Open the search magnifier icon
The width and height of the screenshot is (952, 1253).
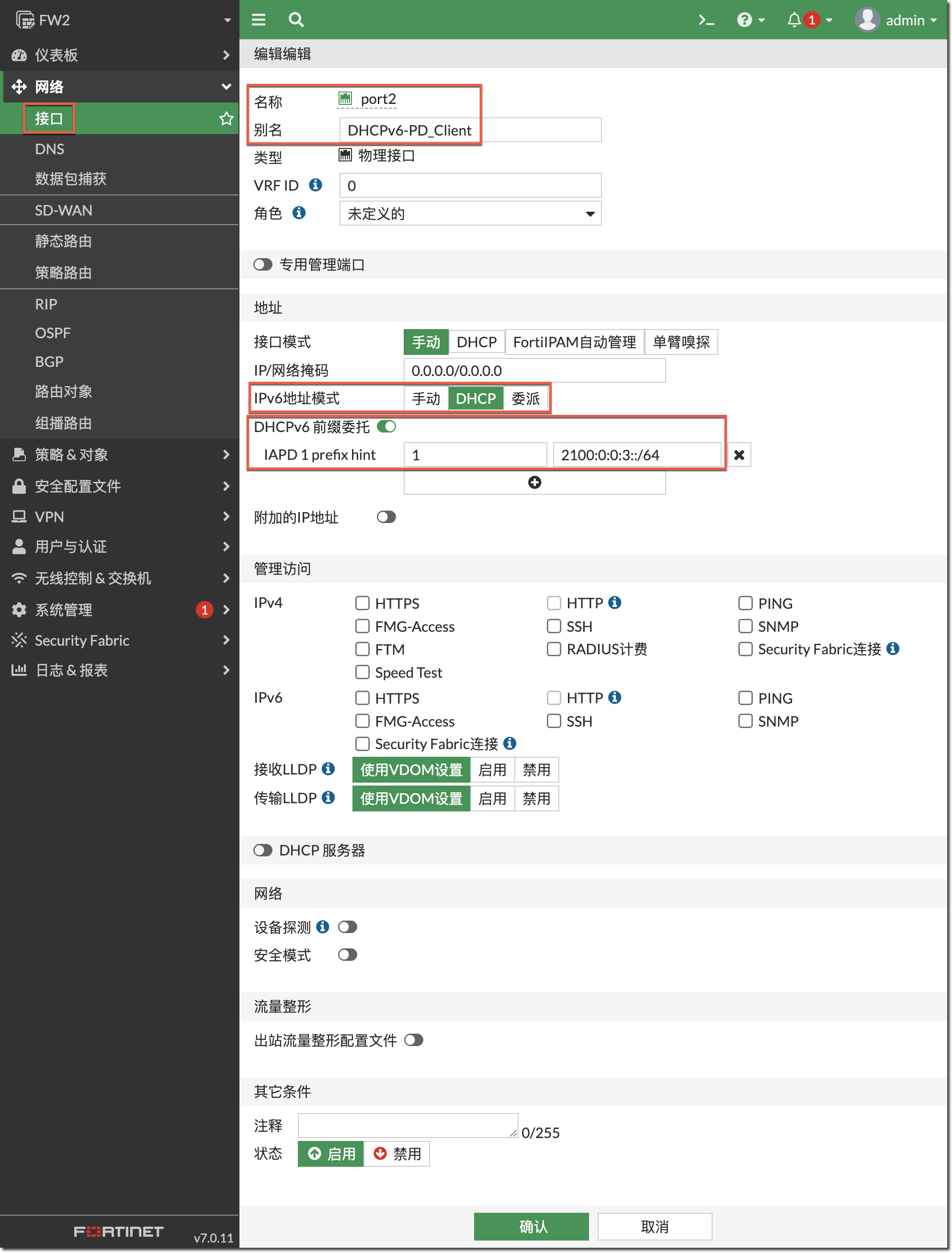[x=296, y=21]
